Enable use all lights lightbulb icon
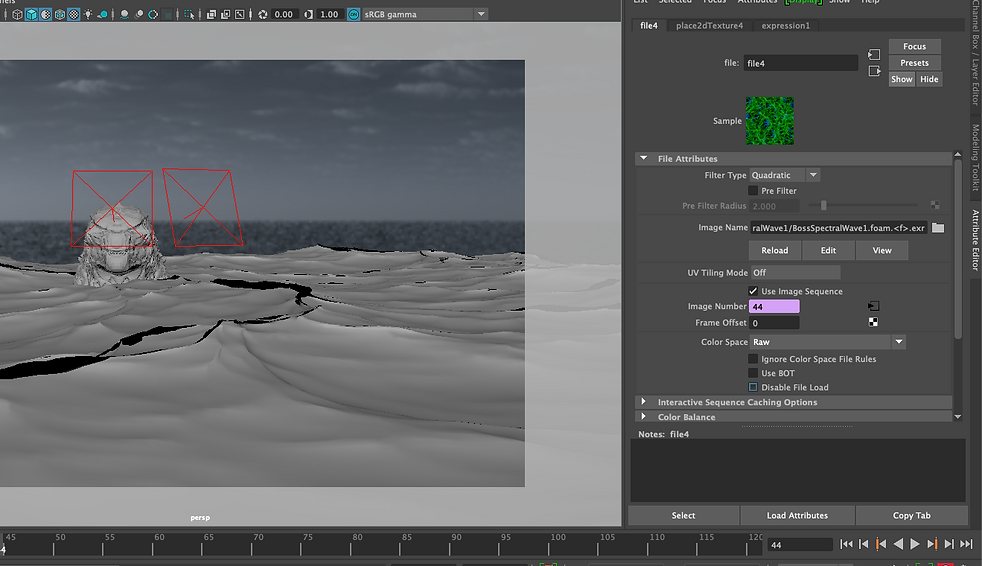The image size is (982, 566). [88, 14]
